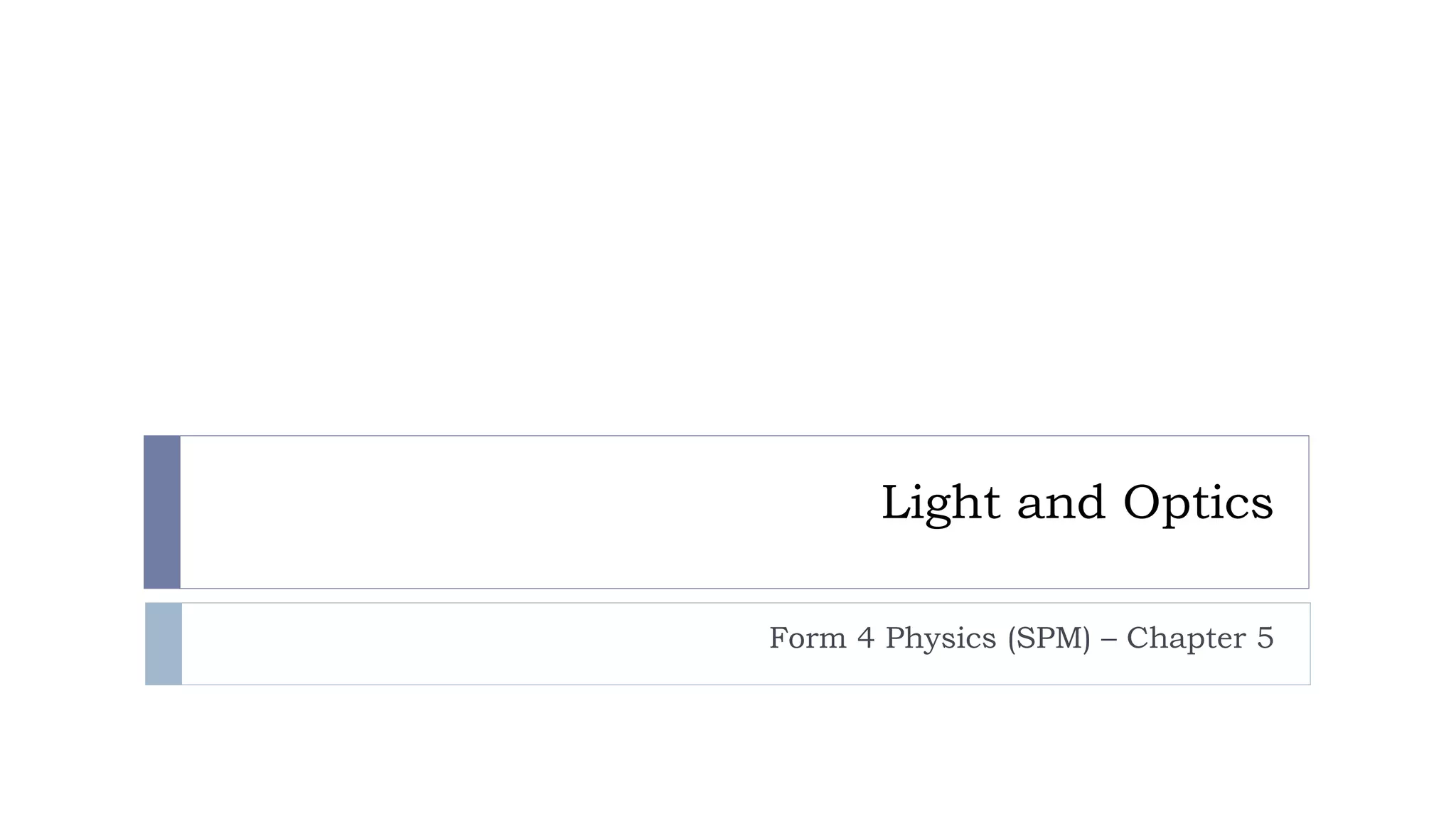Click the dark blue title accent bar
Image resolution: width=1456 pixels, height=819 pixels.
162,512
